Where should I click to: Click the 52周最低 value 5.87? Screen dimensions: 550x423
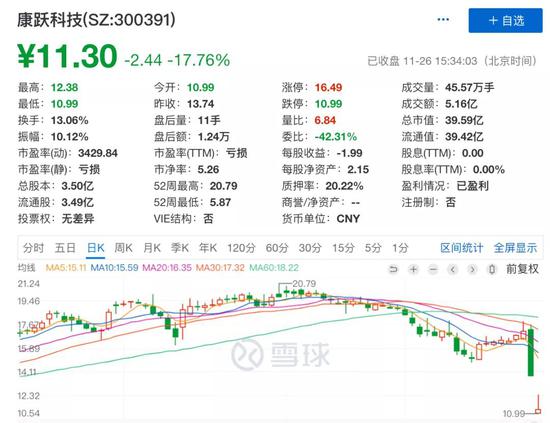[x=220, y=202]
